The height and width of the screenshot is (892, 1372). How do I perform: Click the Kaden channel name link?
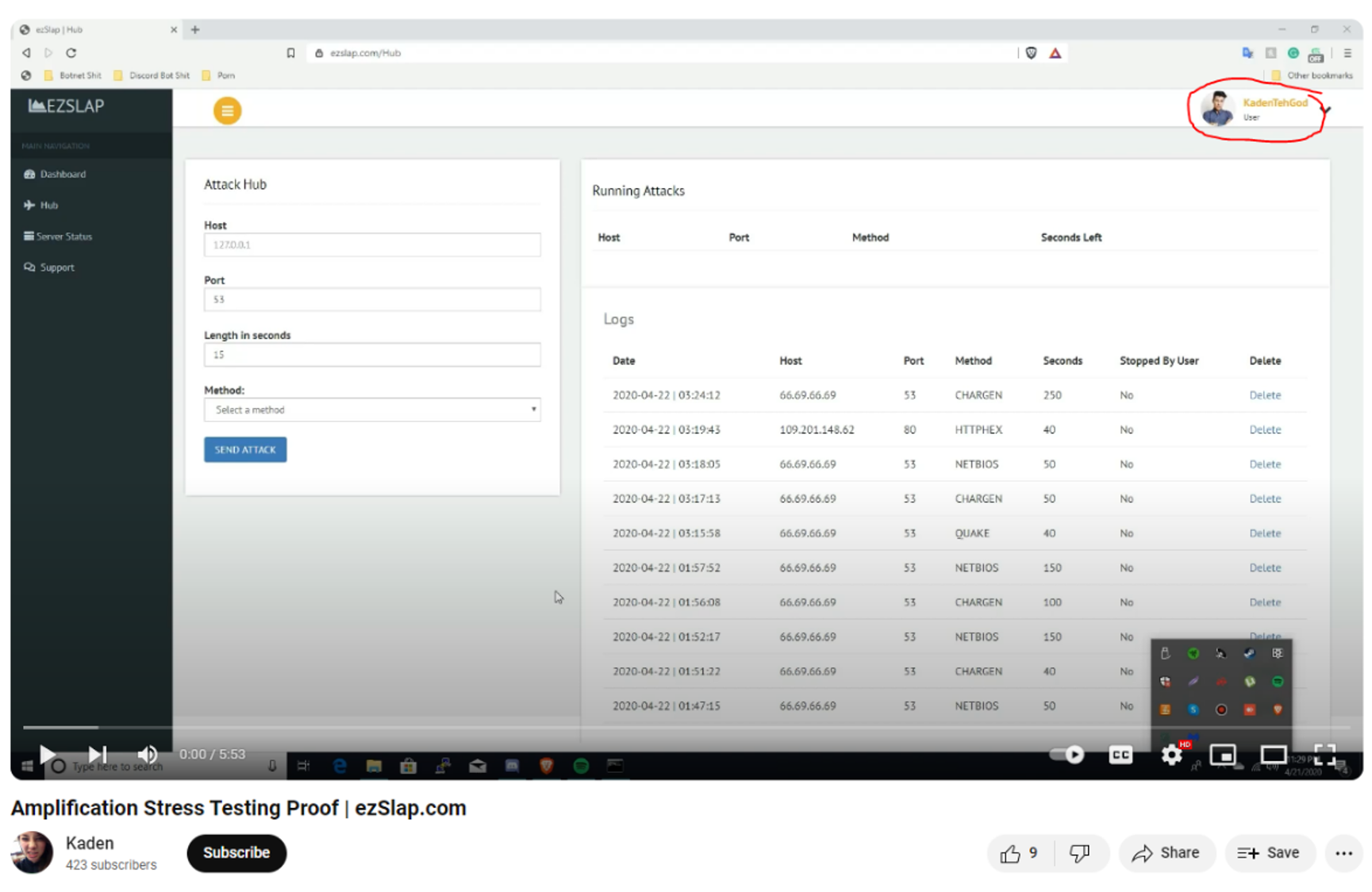pos(90,843)
